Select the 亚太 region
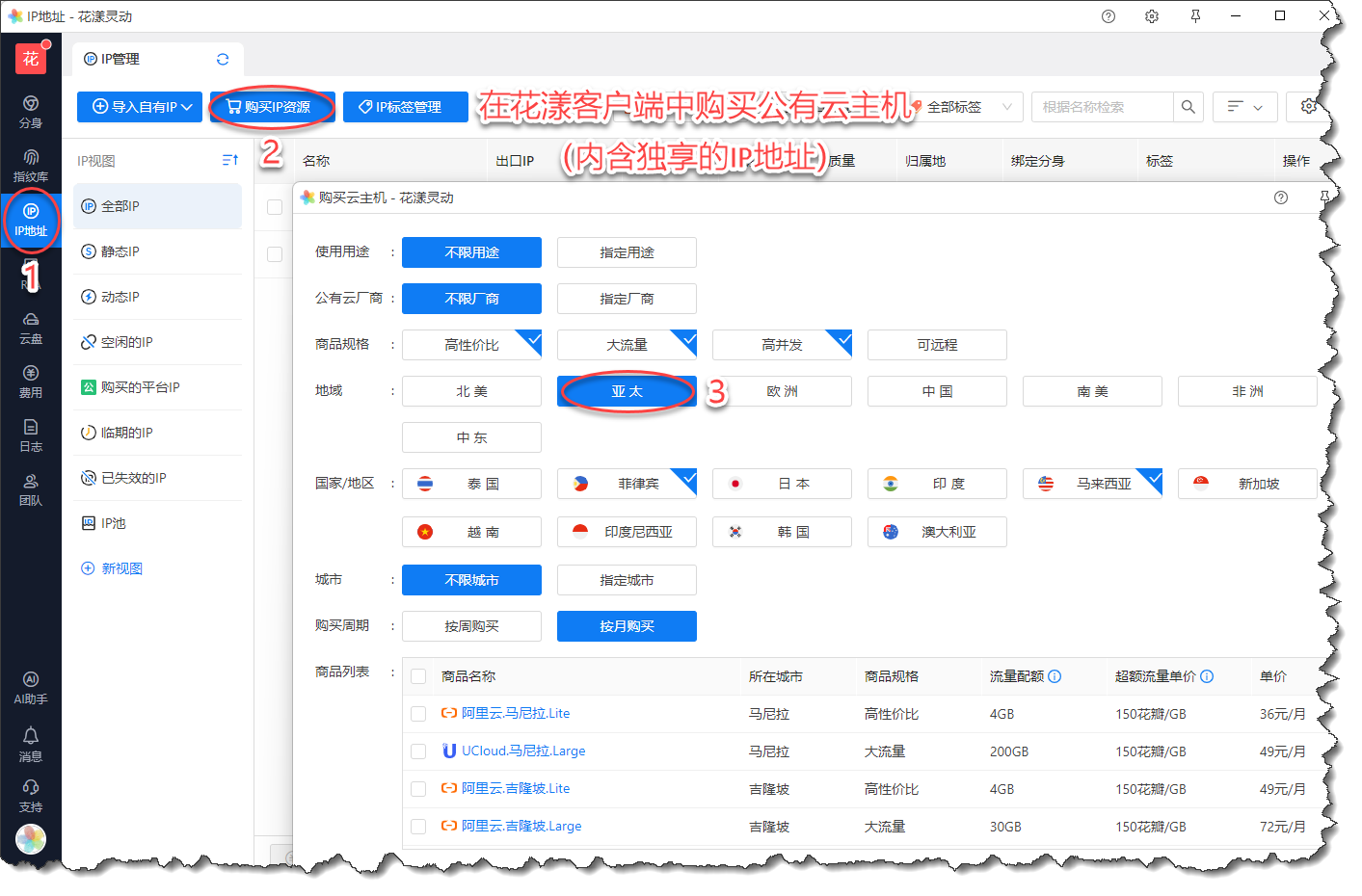Viewport: 1362px width, 896px height. (627, 391)
